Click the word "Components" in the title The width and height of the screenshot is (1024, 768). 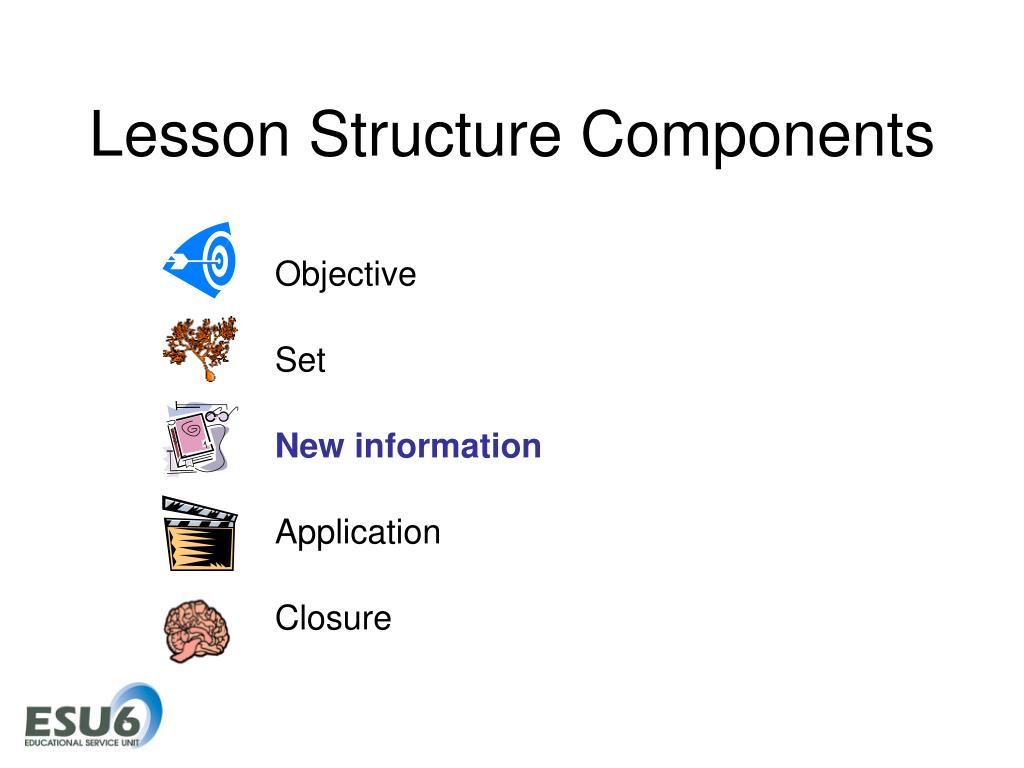[758, 137]
